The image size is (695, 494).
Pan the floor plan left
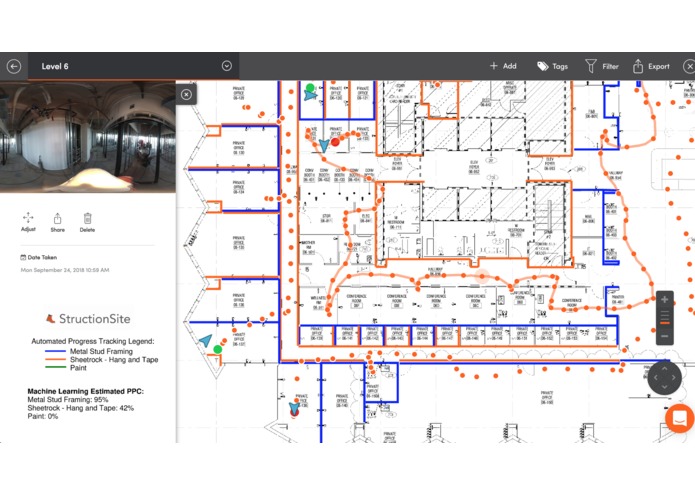tap(656, 378)
